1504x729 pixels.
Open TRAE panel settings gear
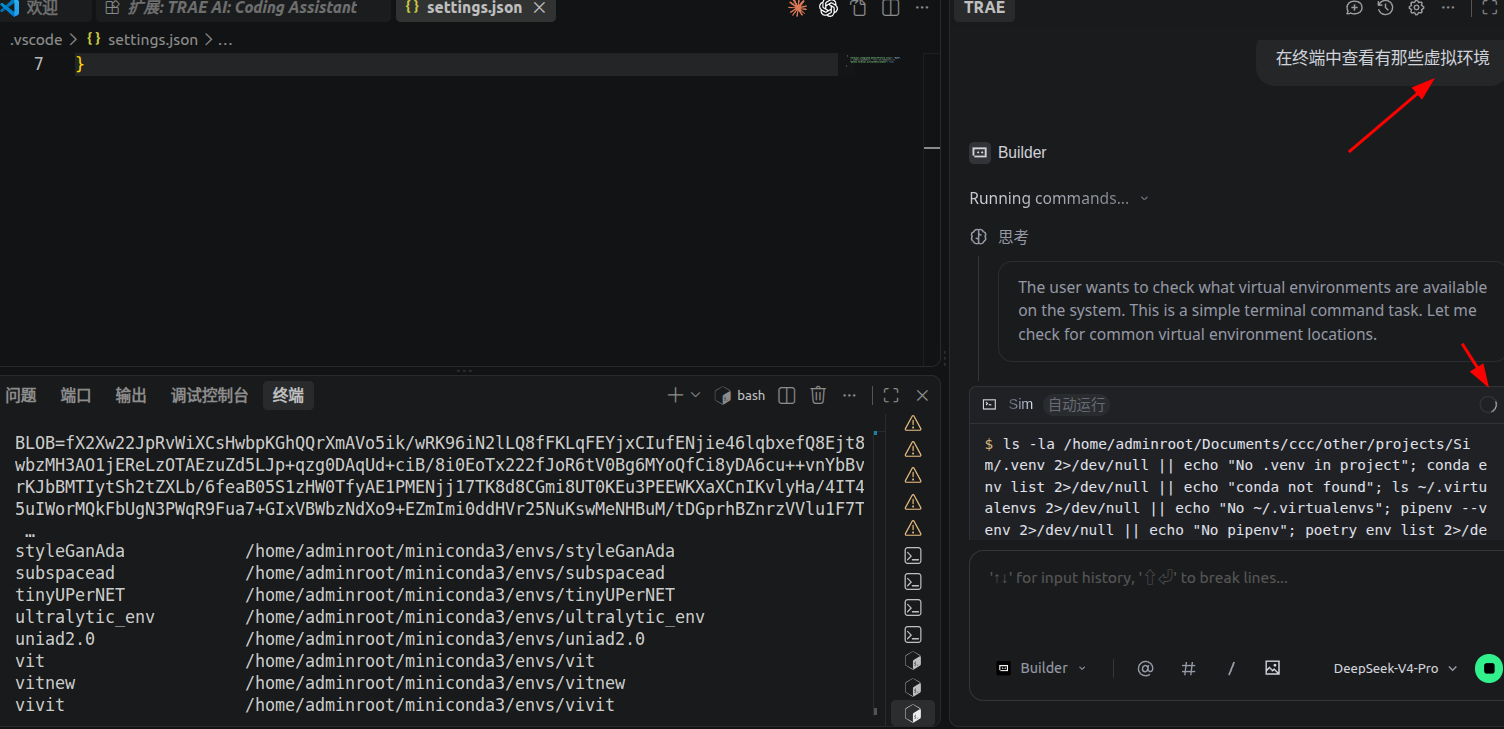point(1416,8)
